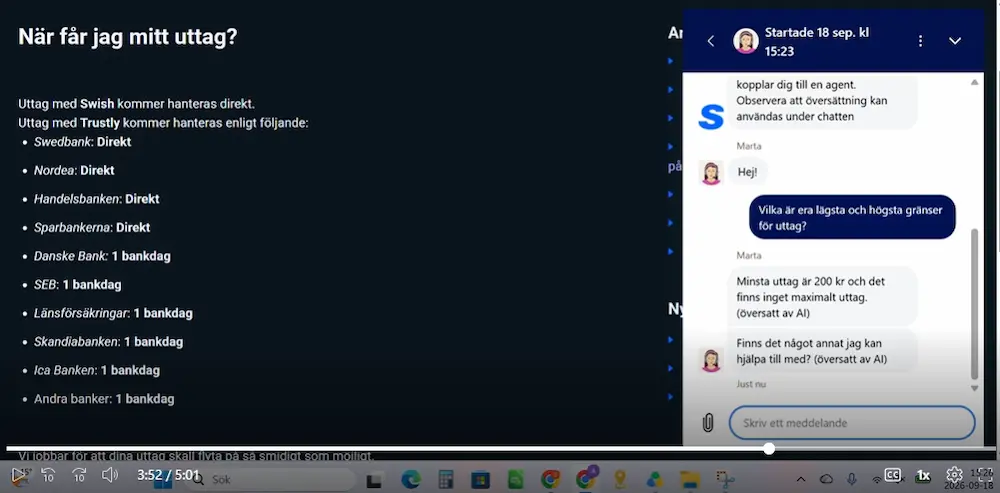Click the '3:52 / 5:01' video time display
Viewport: 1000px width, 493px height.
point(168,475)
